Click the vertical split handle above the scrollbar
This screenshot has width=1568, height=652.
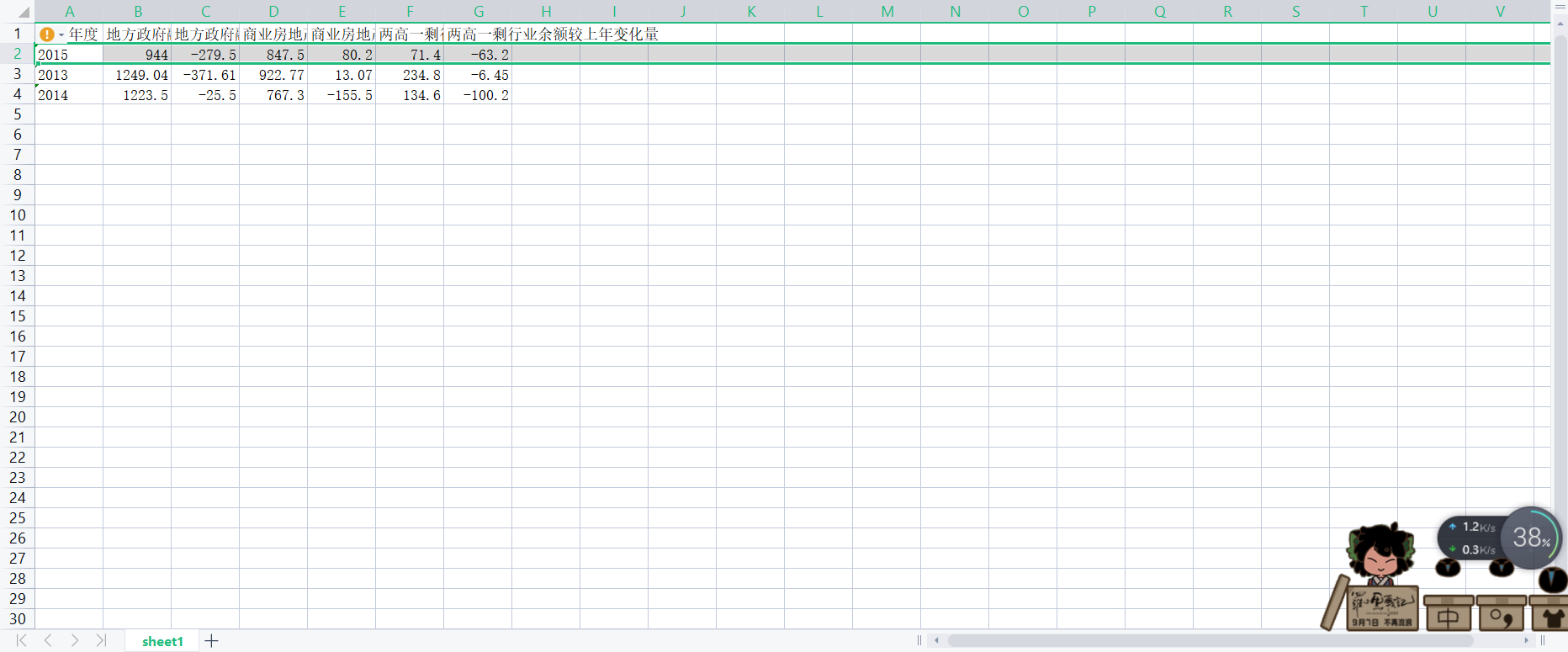[x=1560, y=7]
